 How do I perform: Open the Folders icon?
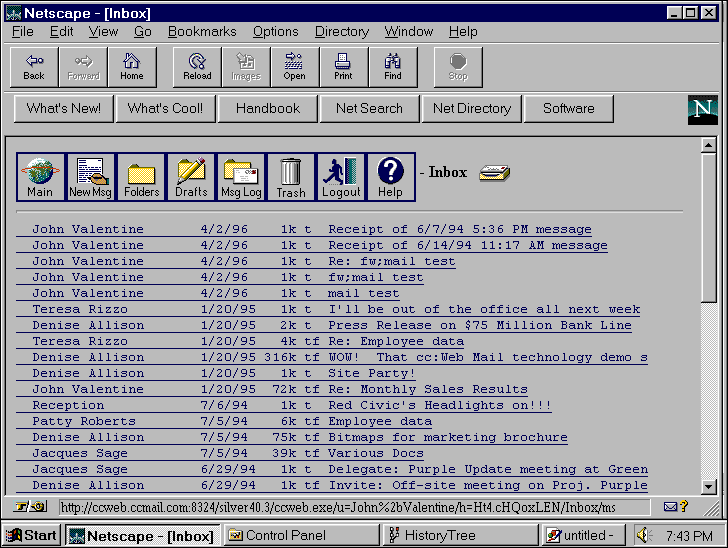(141, 177)
